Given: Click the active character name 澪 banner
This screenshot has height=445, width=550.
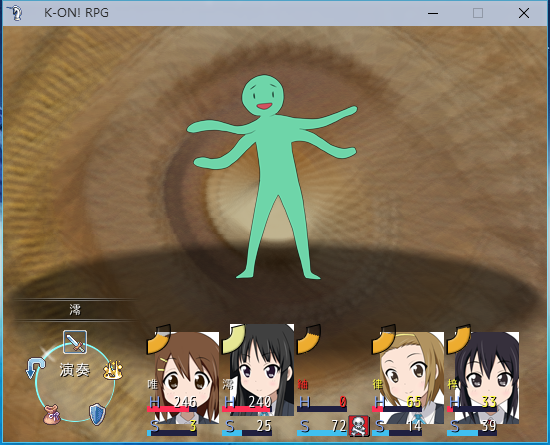Looking at the screenshot, I should [x=75, y=310].
